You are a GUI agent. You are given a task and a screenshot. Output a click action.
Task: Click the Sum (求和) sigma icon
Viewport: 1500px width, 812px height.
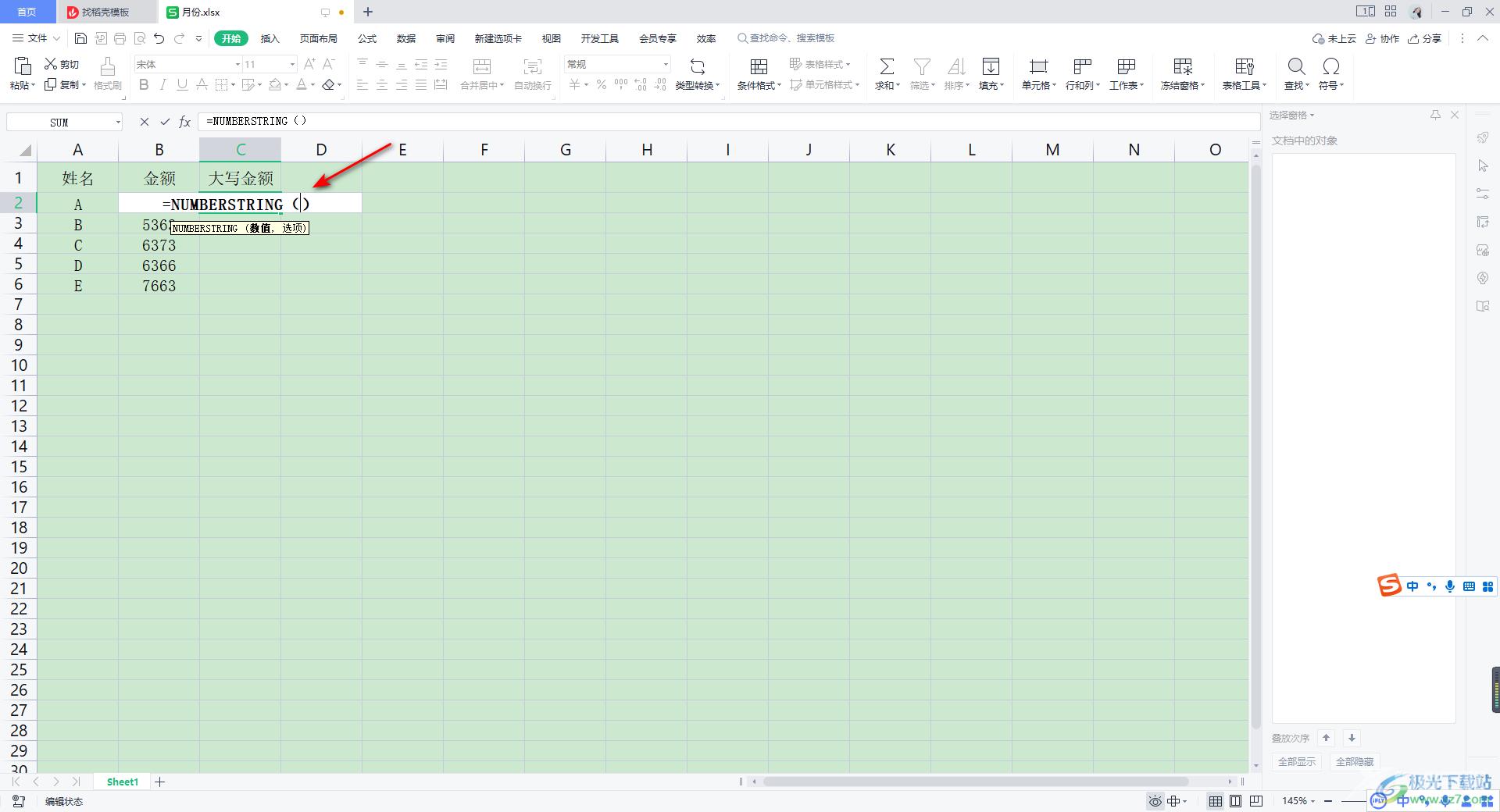[x=887, y=66]
